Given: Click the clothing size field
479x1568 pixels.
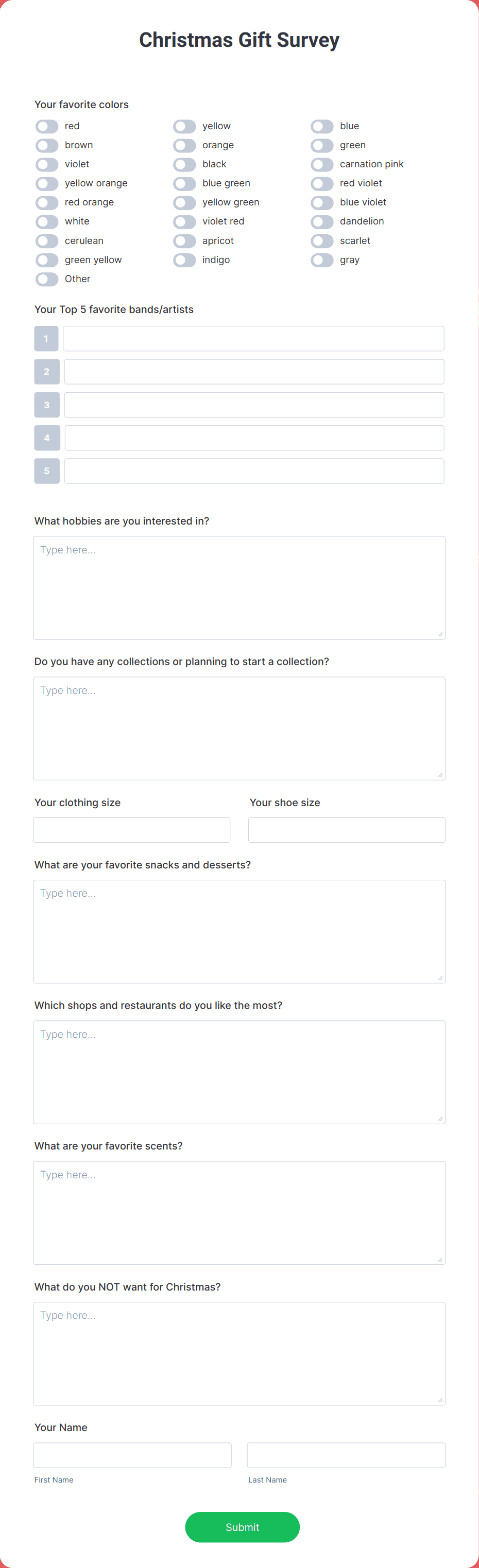Looking at the screenshot, I should pos(131,830).
